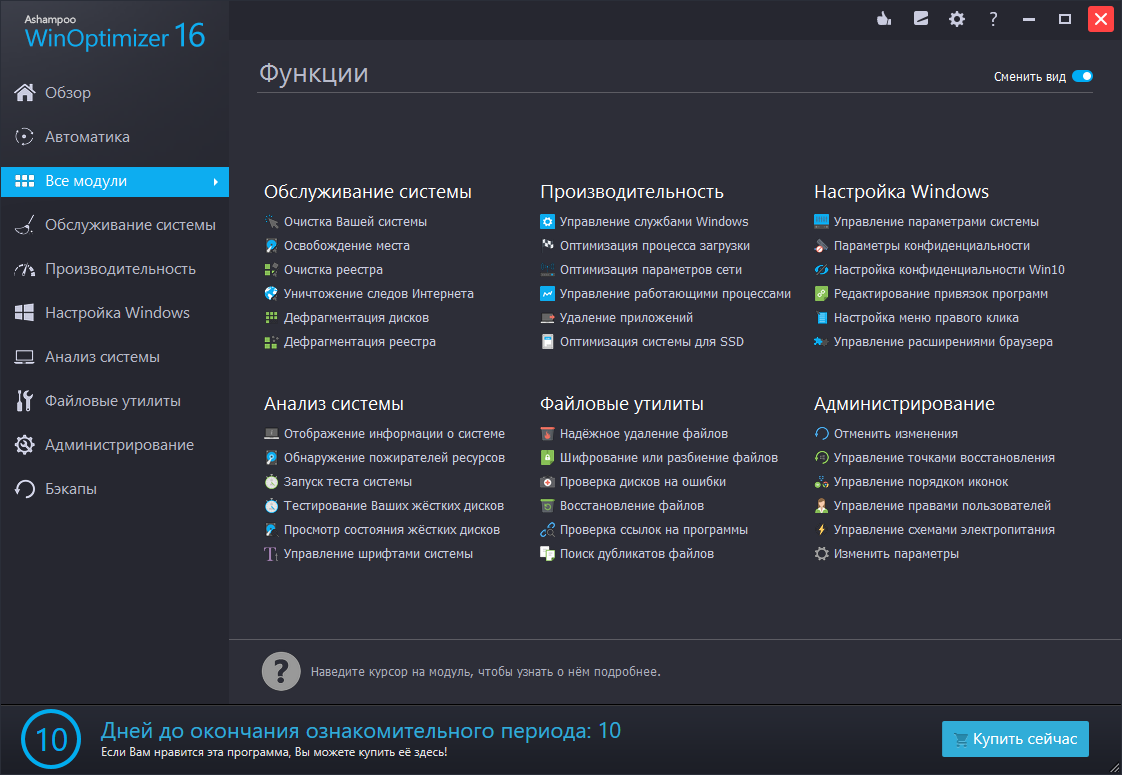Click the Бэкапы circular arrow icon

point(24,489)
